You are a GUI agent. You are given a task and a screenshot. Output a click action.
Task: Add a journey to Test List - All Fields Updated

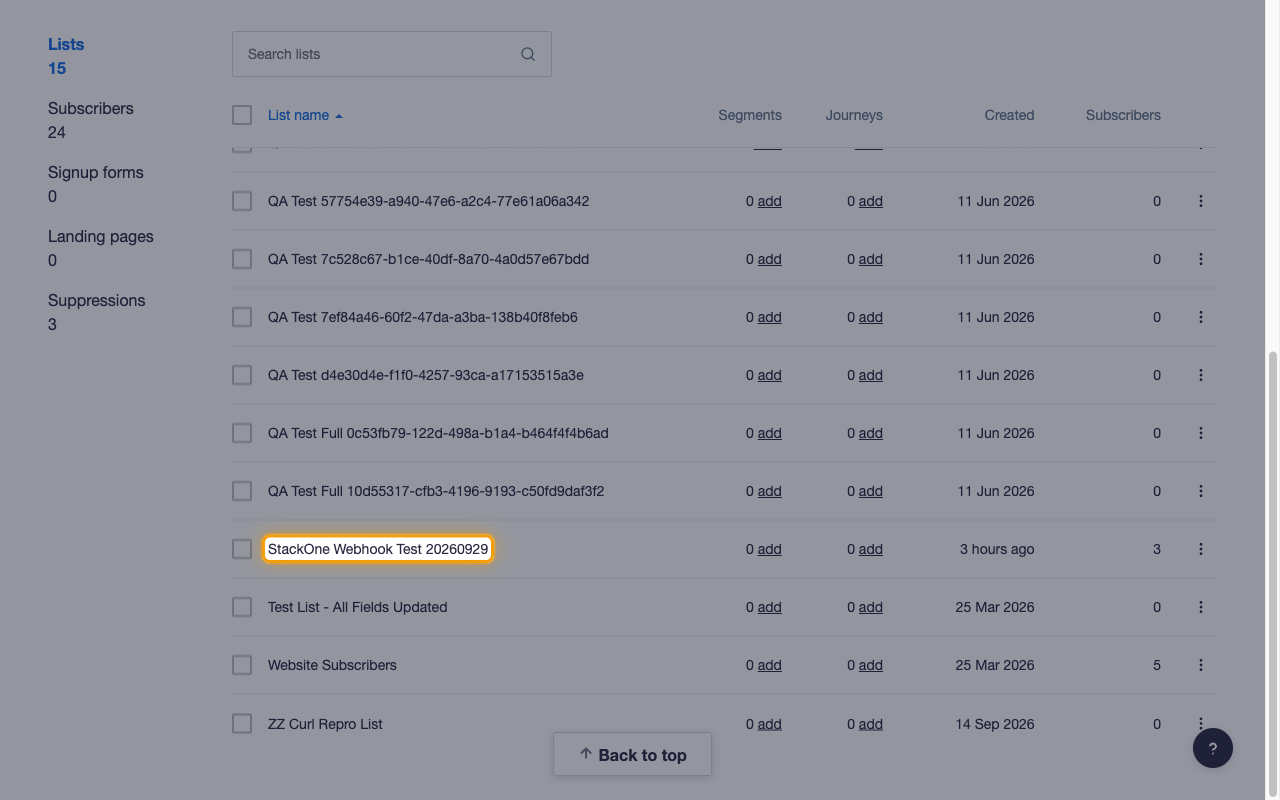[x=870, y=607]
